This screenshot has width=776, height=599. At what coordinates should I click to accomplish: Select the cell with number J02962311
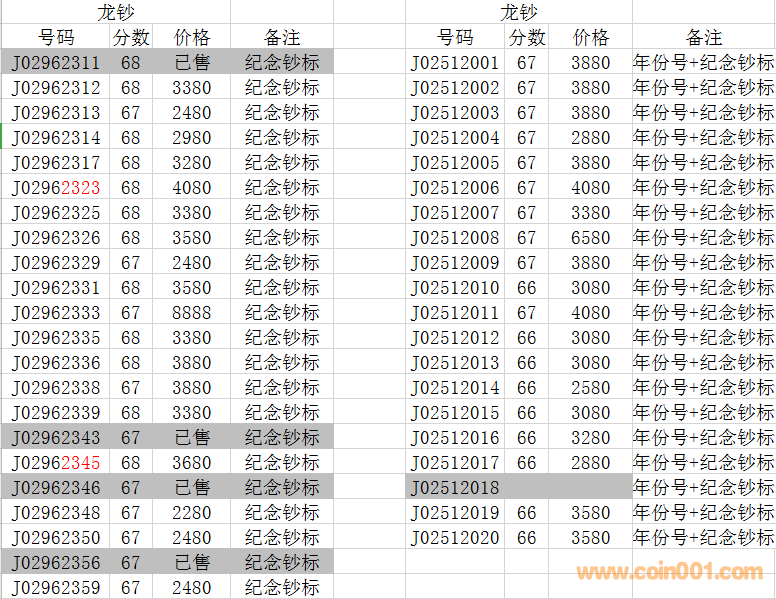56,62
